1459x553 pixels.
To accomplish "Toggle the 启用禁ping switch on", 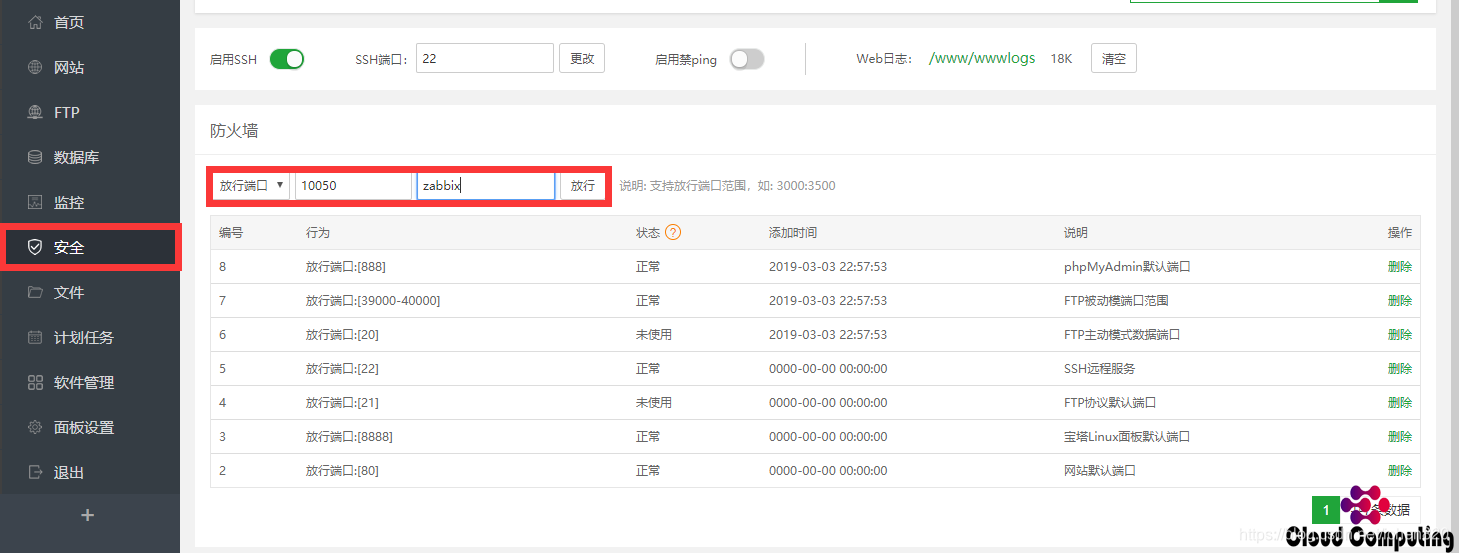I will 747,59.
